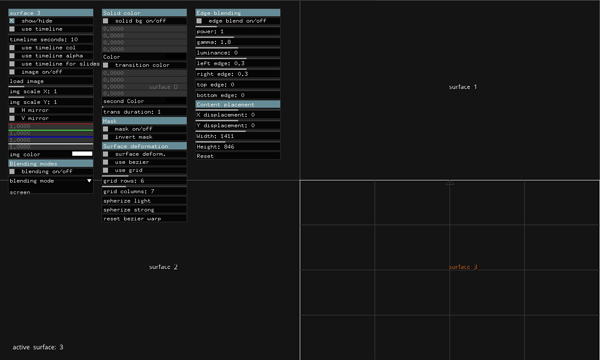Enable the use timeline checkbox
The height and width of the screenshot is (360, 600).
click(x=12, y=29)
